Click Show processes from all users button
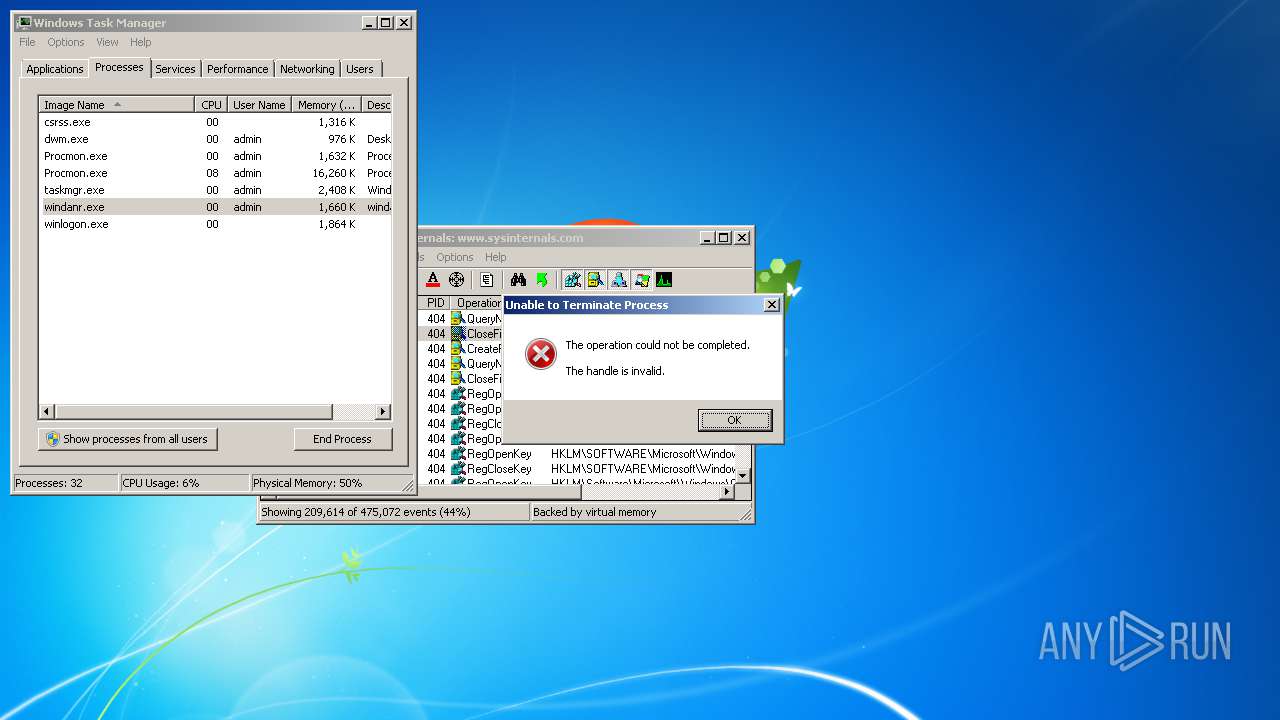 [128, 439]
